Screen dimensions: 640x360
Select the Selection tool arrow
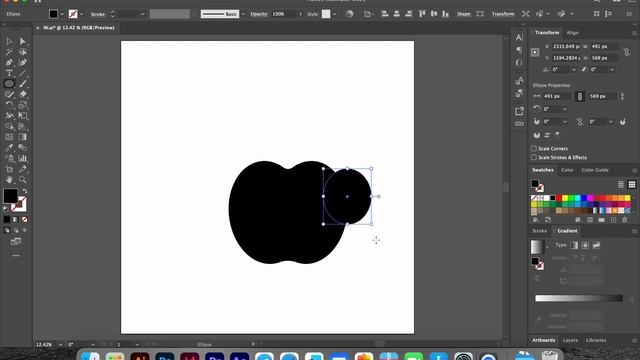pyautogui.click(x=9, y=41)
